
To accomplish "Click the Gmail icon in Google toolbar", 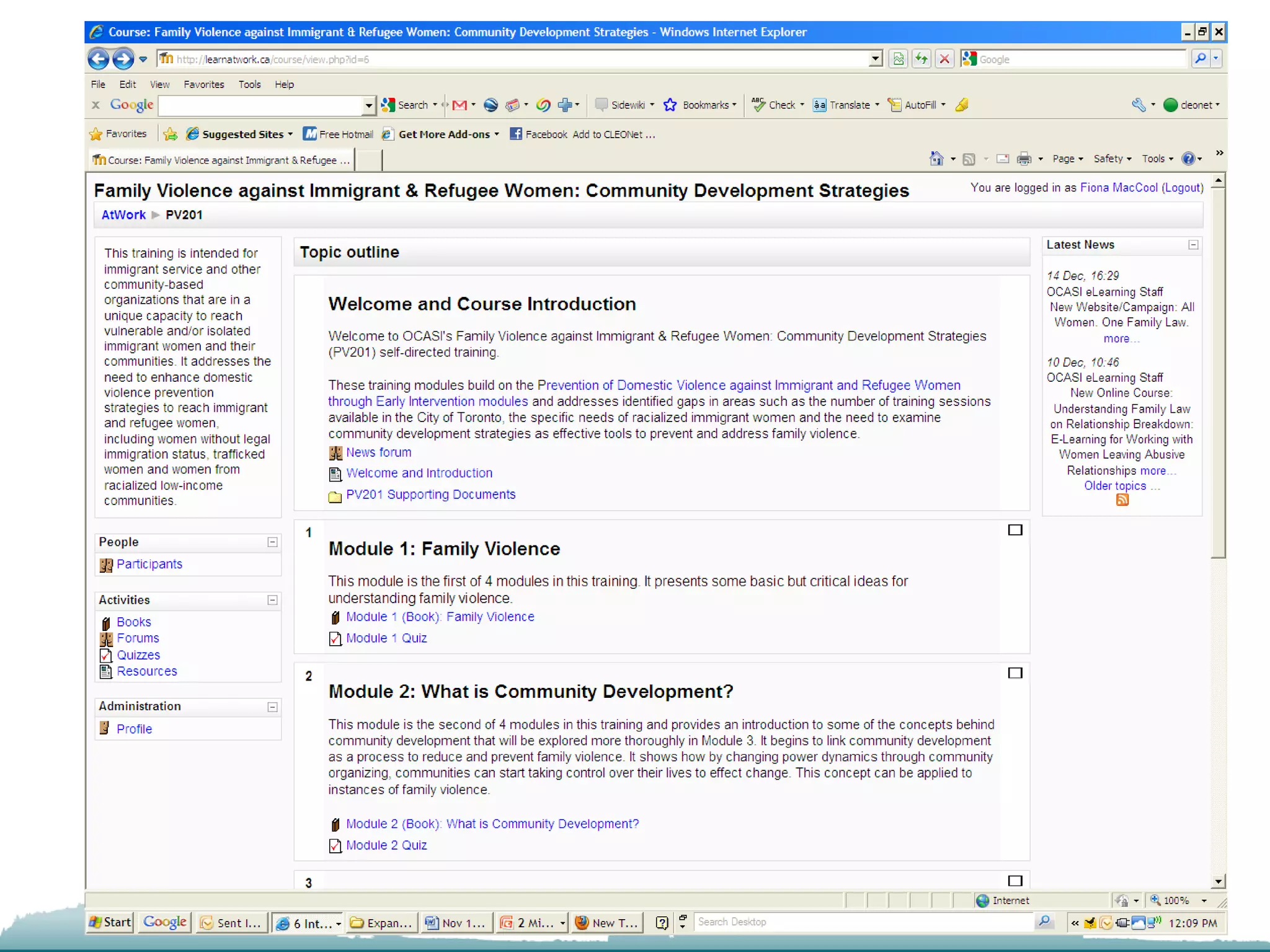I will point(460,105).
